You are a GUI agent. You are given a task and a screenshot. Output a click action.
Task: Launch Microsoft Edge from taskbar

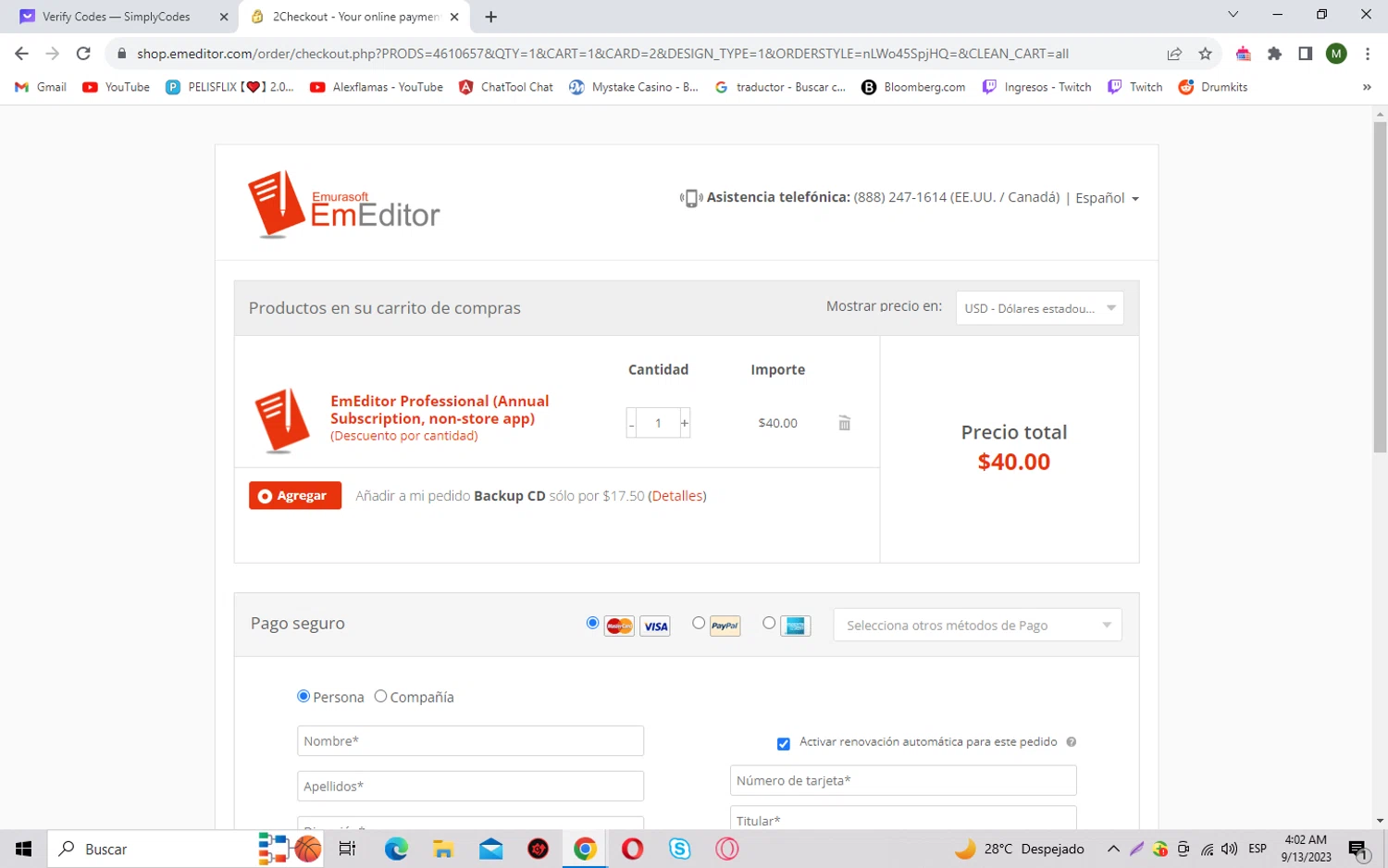click(x=396, y=849)
